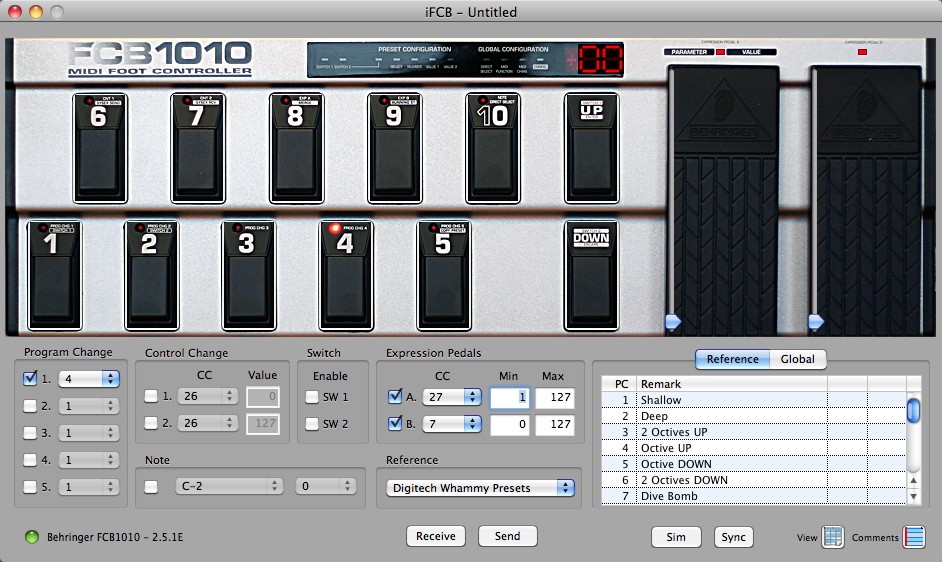Click expression pedal B slider handle
Viewport: 942px width, 562px height.
coord(815,322)
